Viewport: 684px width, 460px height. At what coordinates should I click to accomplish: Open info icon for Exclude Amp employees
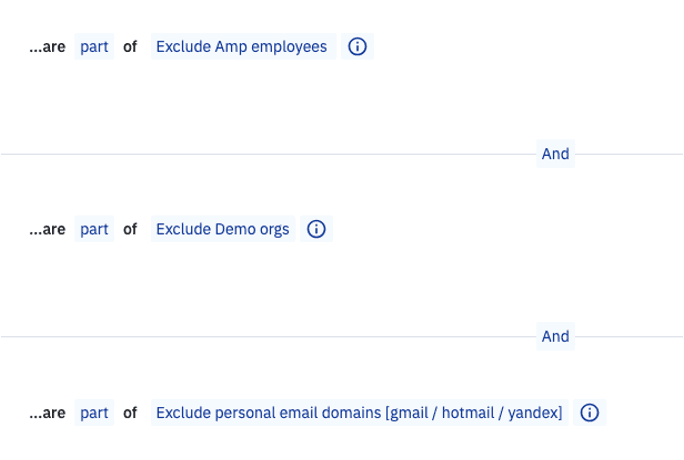357,47
